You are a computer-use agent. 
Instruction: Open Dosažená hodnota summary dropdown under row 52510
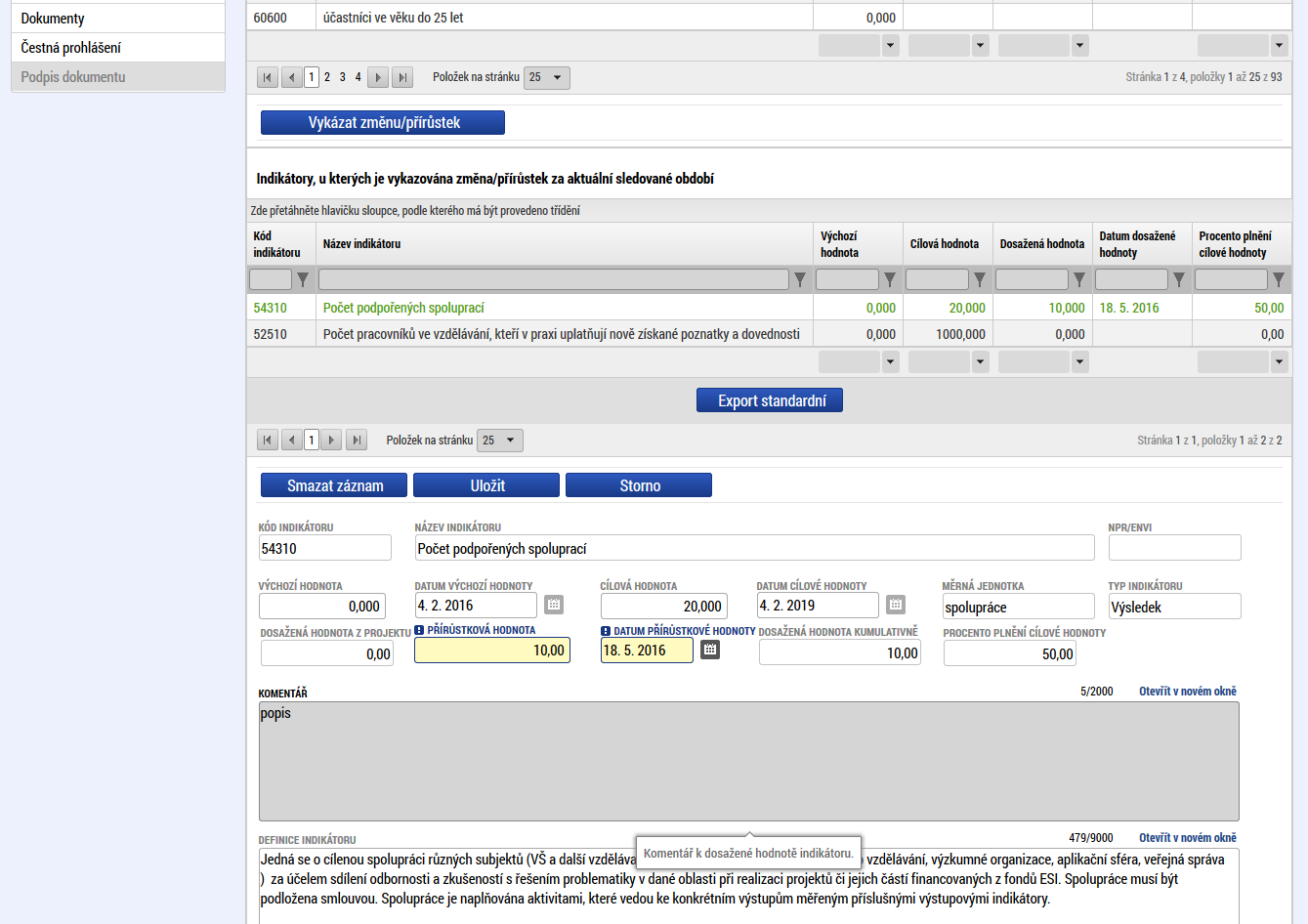tap(1079, 361)
